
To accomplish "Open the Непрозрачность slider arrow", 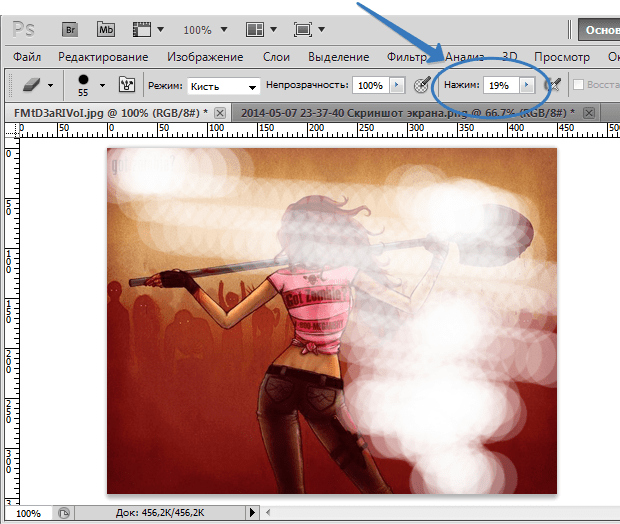I will [397, 85].
